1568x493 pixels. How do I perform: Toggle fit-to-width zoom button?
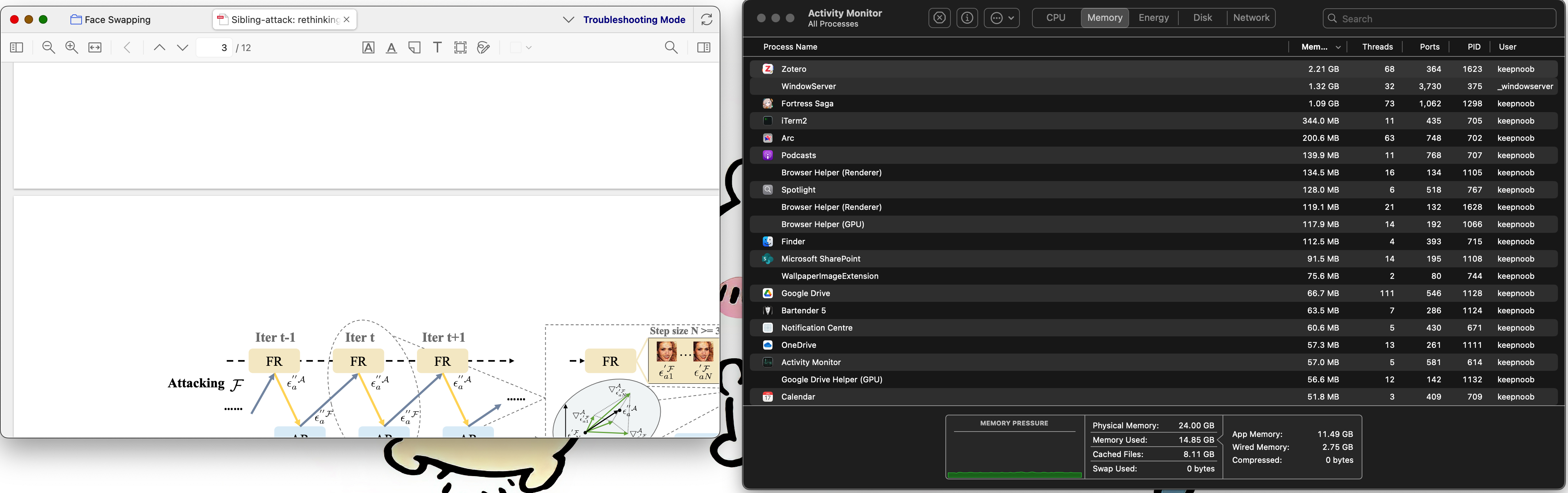tap(95, 47)
